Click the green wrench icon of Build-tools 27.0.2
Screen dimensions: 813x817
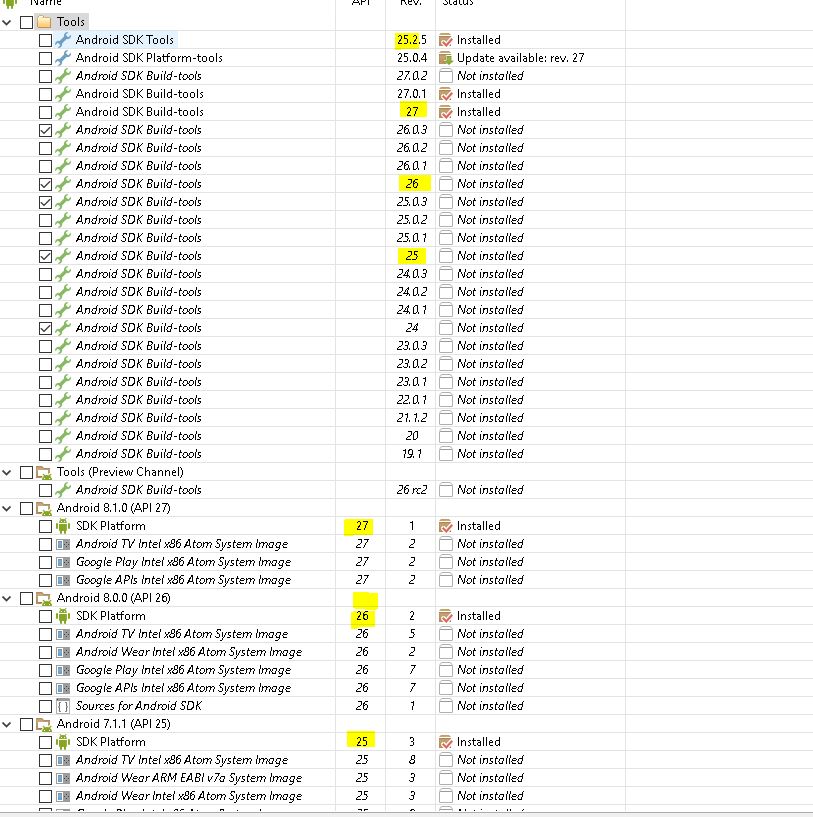[63, 76]
